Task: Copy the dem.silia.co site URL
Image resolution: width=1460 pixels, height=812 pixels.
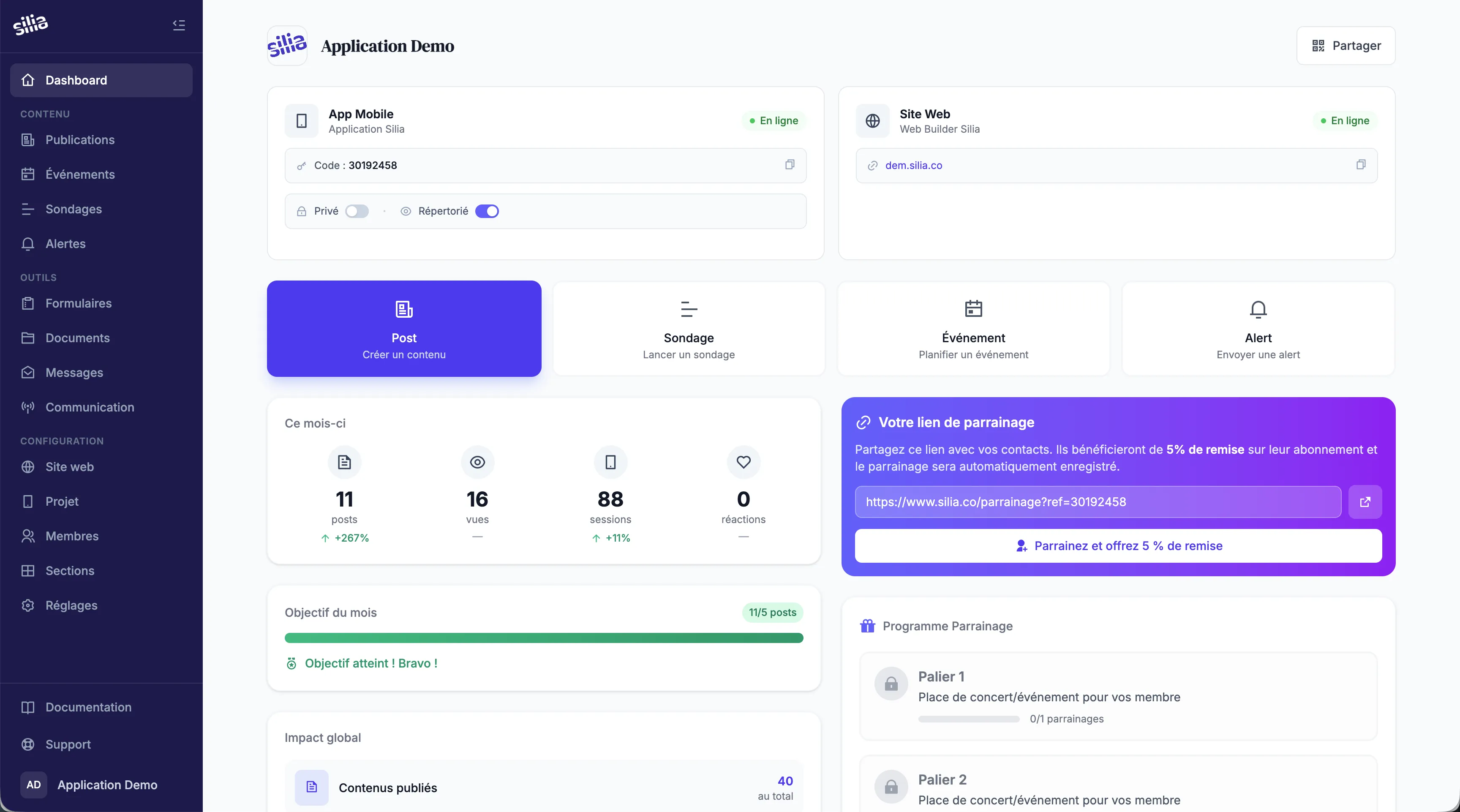Action: coord(1360,165)
